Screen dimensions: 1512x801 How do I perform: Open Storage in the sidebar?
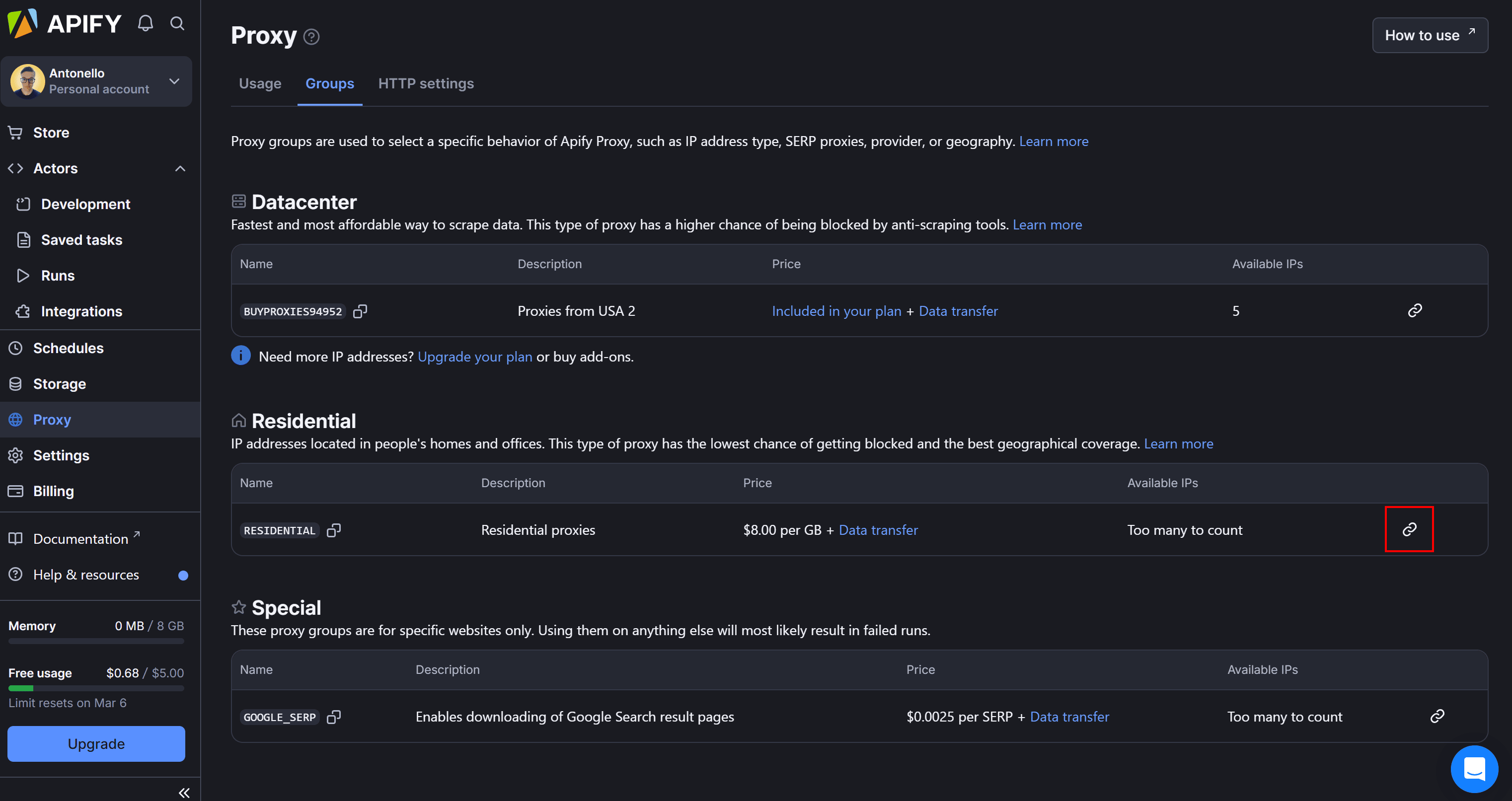[x=59, y=384]
